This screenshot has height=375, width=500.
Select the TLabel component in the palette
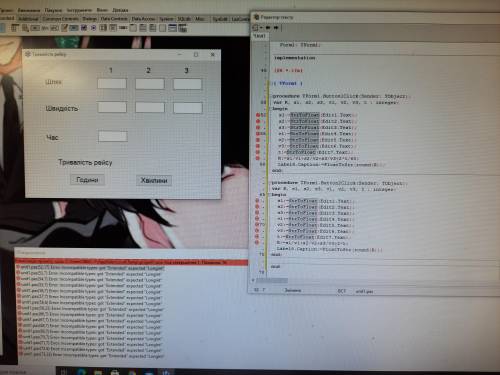pos(45,28)
